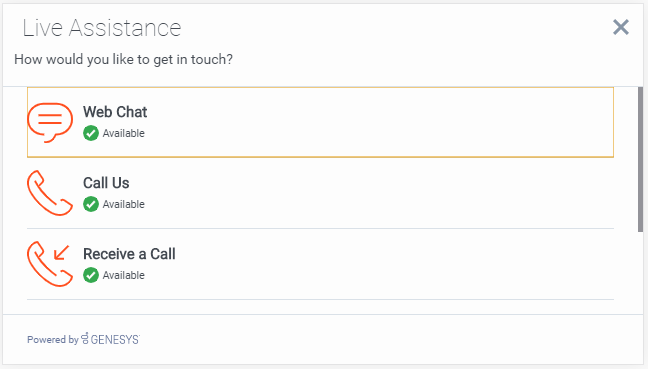Close the Live Assistance panel
The height and width of the screenshot is (369, 648).
[621, 27]
